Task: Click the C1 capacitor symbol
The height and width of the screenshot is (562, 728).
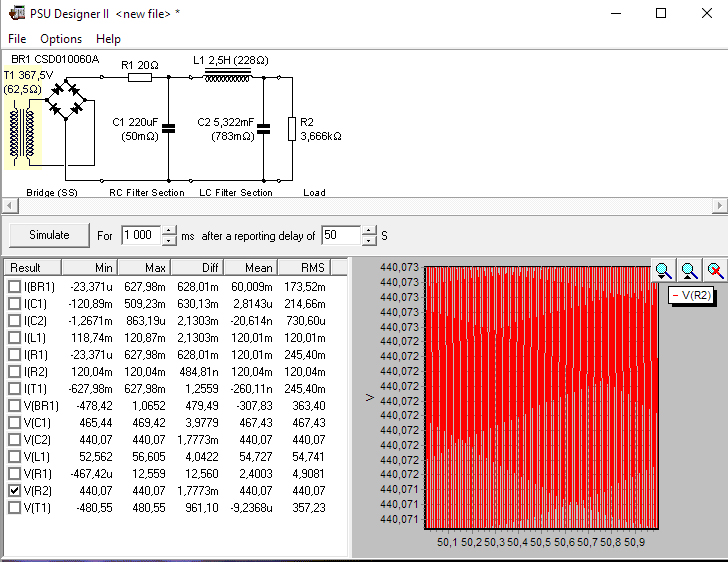Action: click(168, 127)
